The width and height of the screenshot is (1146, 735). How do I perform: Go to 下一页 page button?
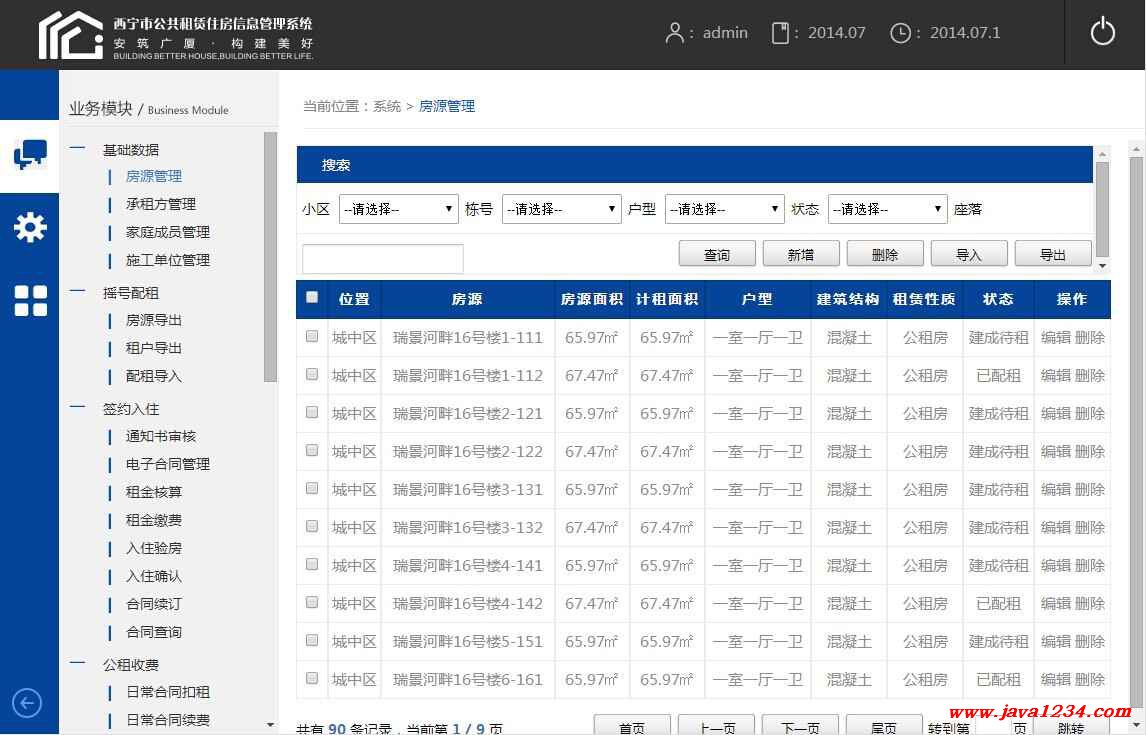800,726
